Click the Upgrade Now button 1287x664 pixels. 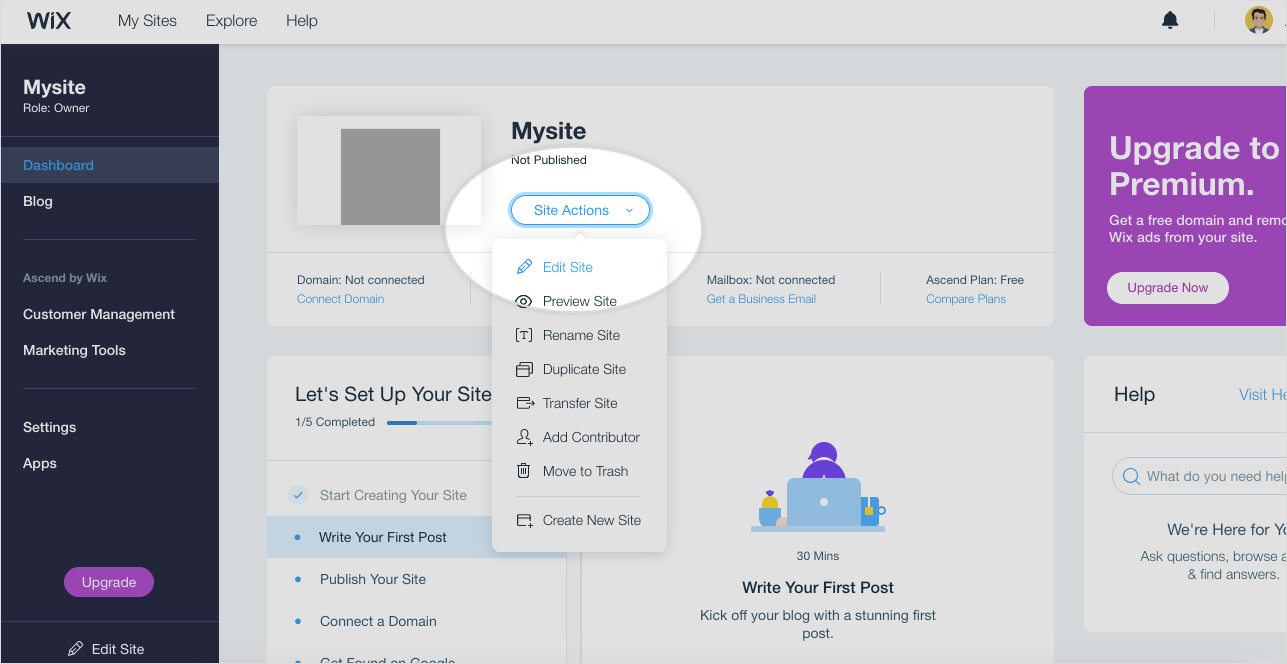[1167, 287]
